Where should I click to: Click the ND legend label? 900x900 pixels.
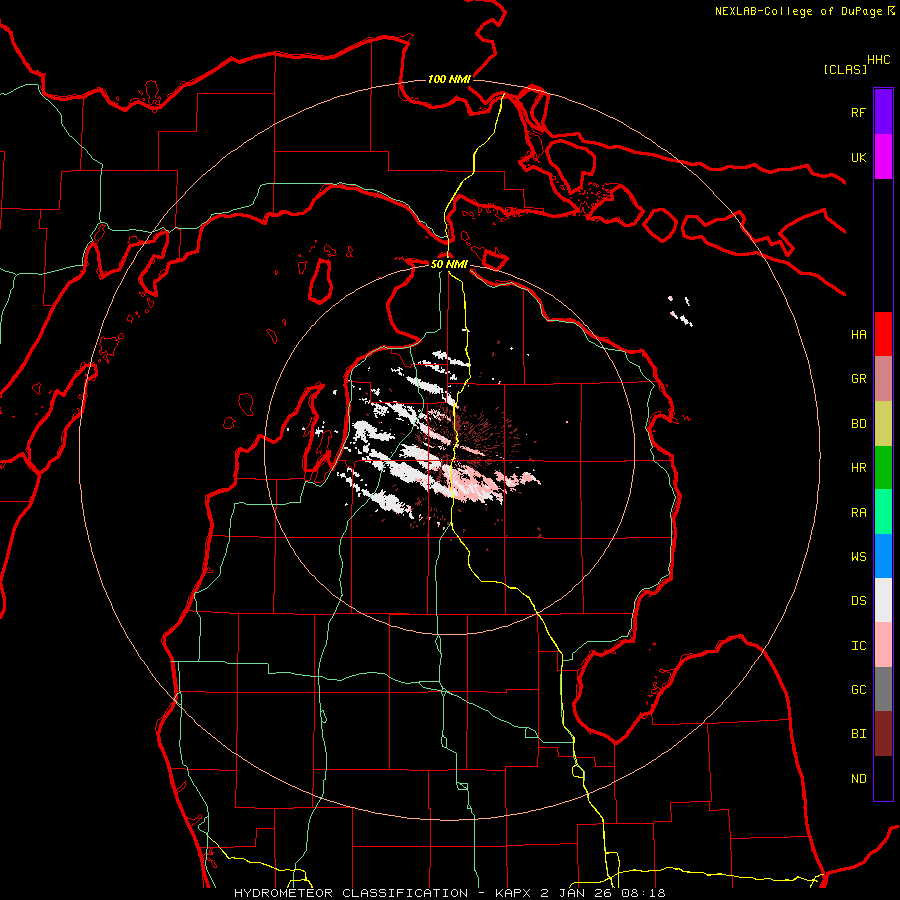click(858, 779)
